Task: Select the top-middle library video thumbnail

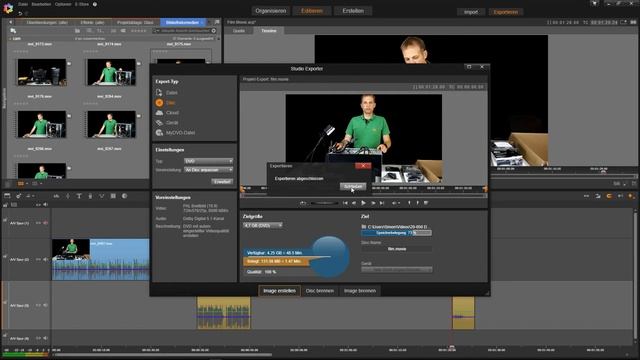Action: coord(111,72)
